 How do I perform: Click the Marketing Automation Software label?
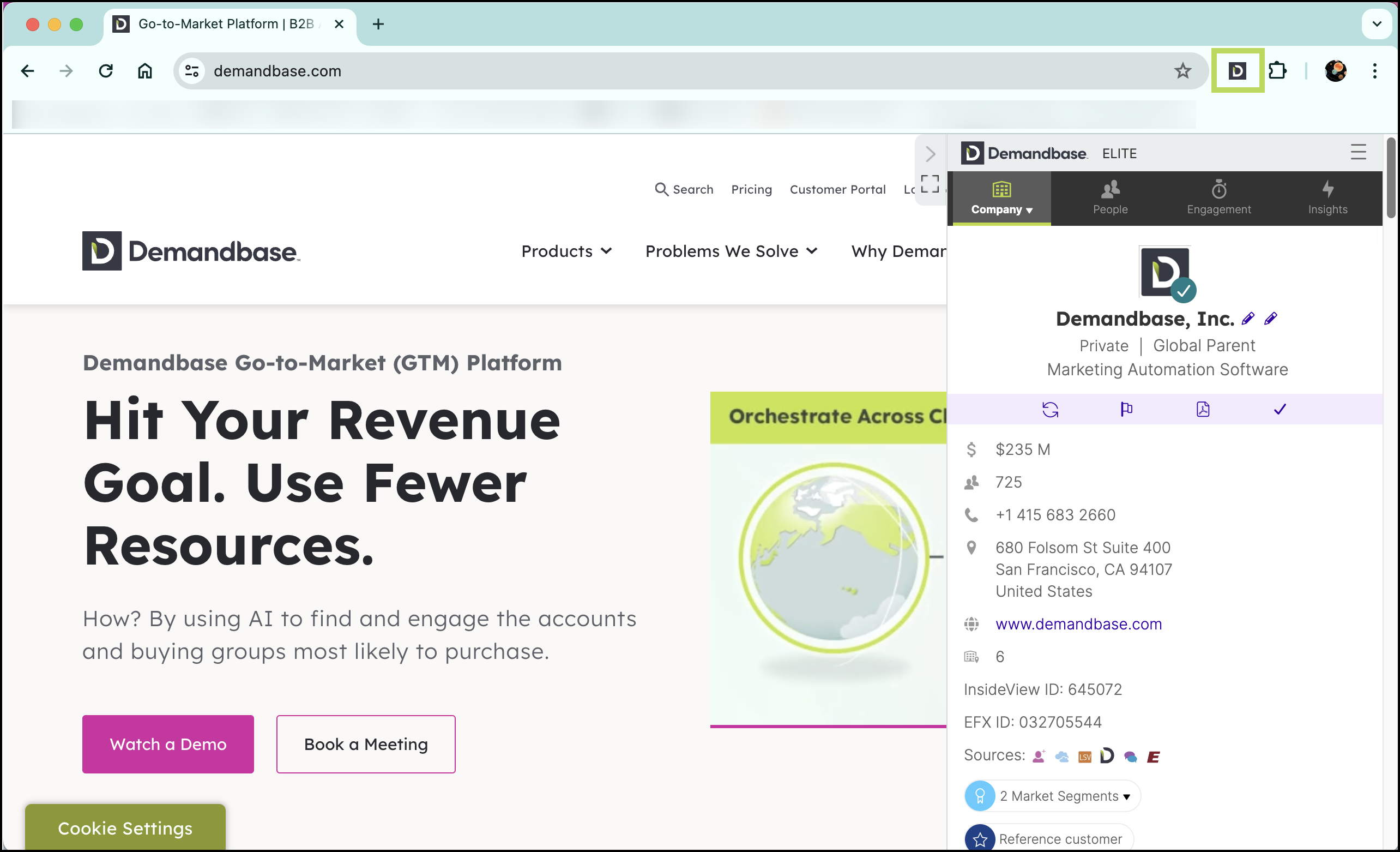tap(1167, 369)
